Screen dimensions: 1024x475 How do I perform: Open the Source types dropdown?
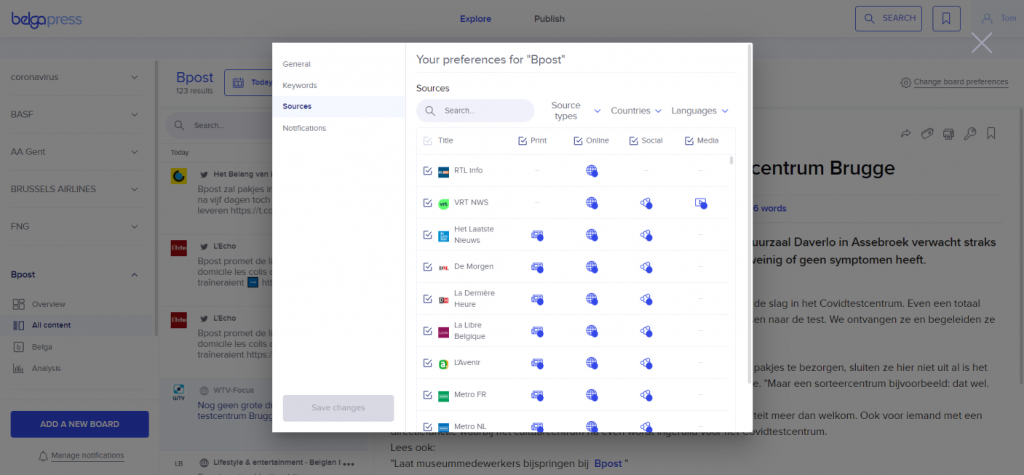pyautogui.click(x=575, y=111)
